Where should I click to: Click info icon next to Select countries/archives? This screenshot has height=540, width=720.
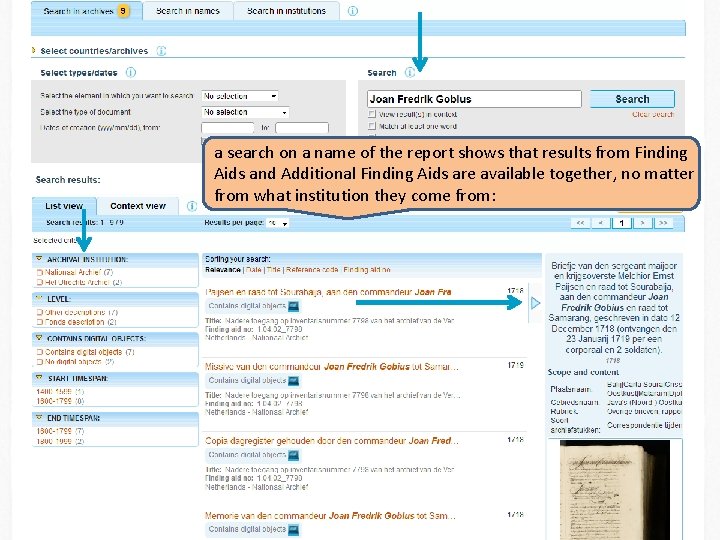click(161, 51)
